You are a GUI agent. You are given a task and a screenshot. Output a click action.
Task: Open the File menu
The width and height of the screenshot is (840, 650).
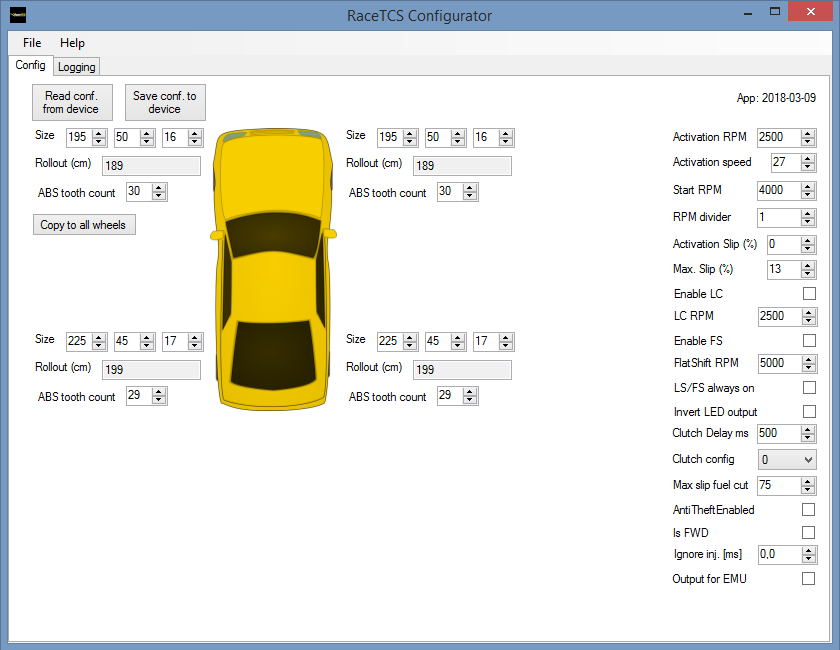(32, 43)
